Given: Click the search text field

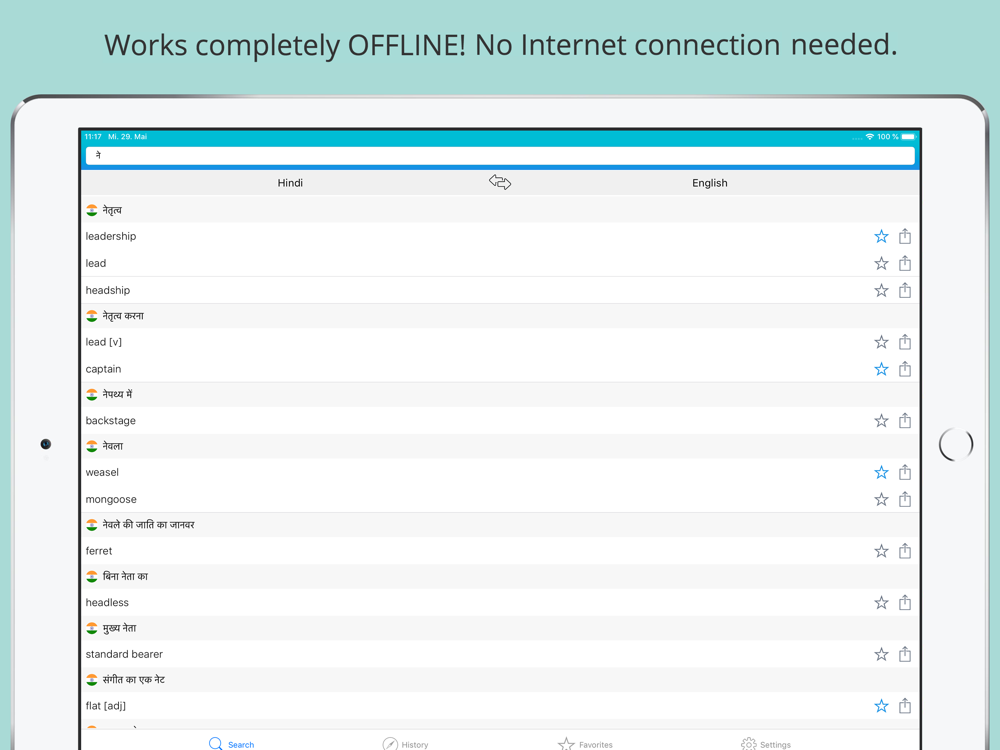Looking at the screenshot, I should coord(500,156).
